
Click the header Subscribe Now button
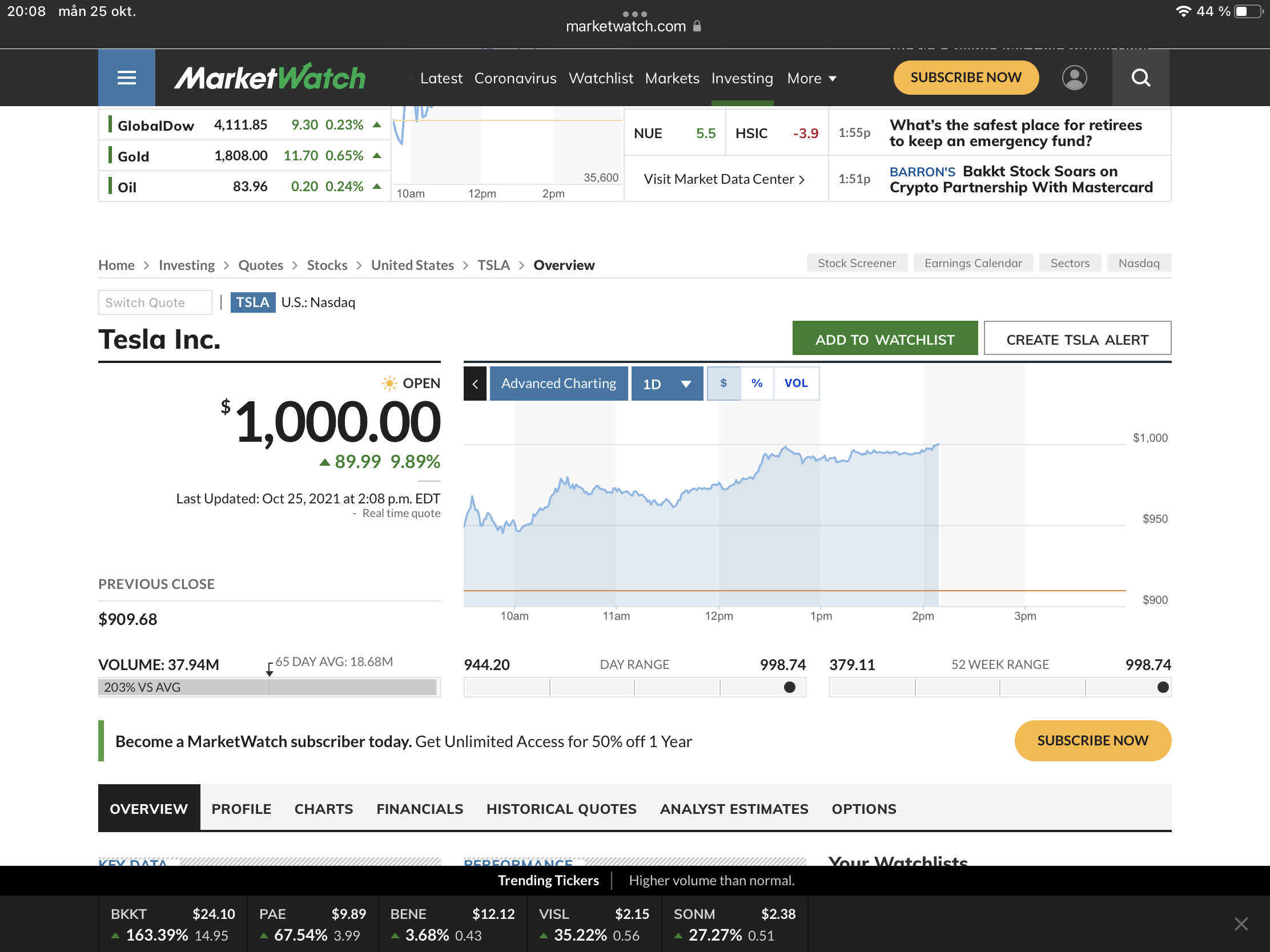coord(966,78)
